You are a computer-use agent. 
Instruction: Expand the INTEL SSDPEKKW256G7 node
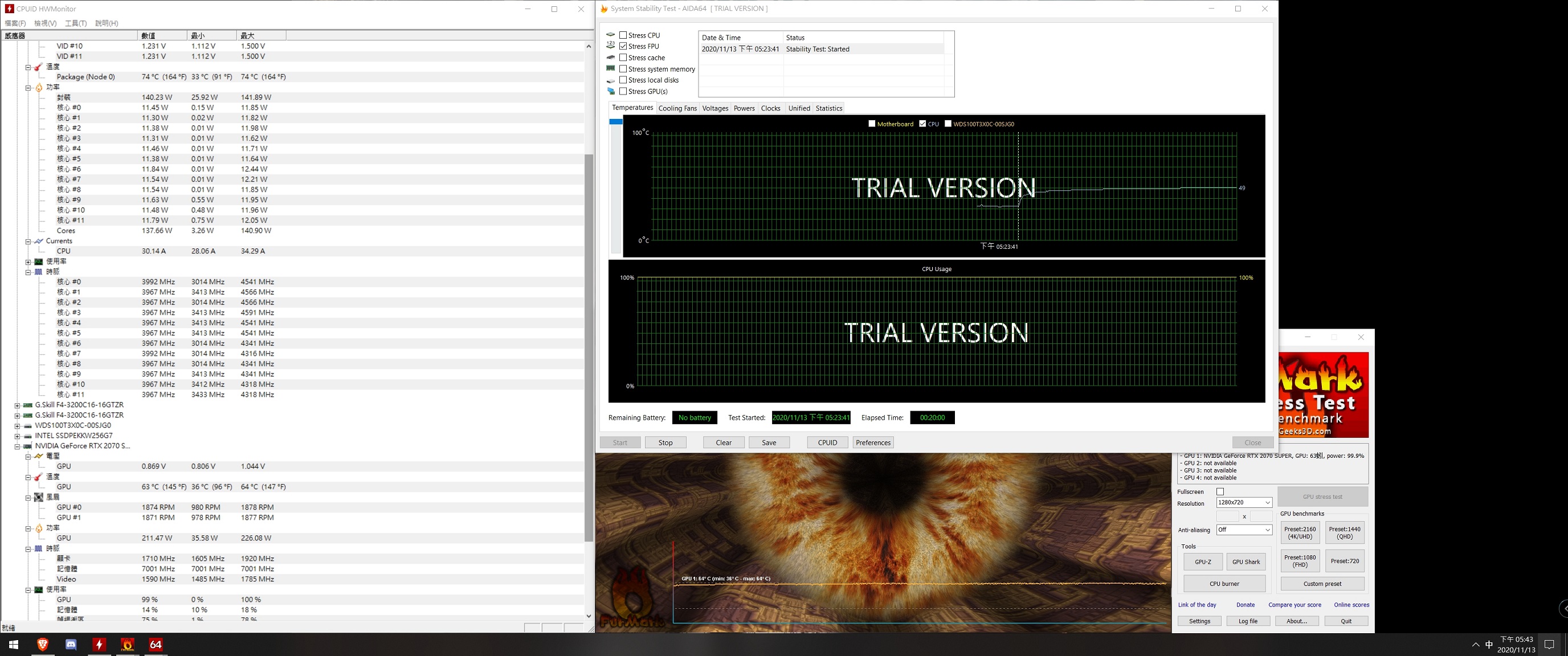[17, 436]
